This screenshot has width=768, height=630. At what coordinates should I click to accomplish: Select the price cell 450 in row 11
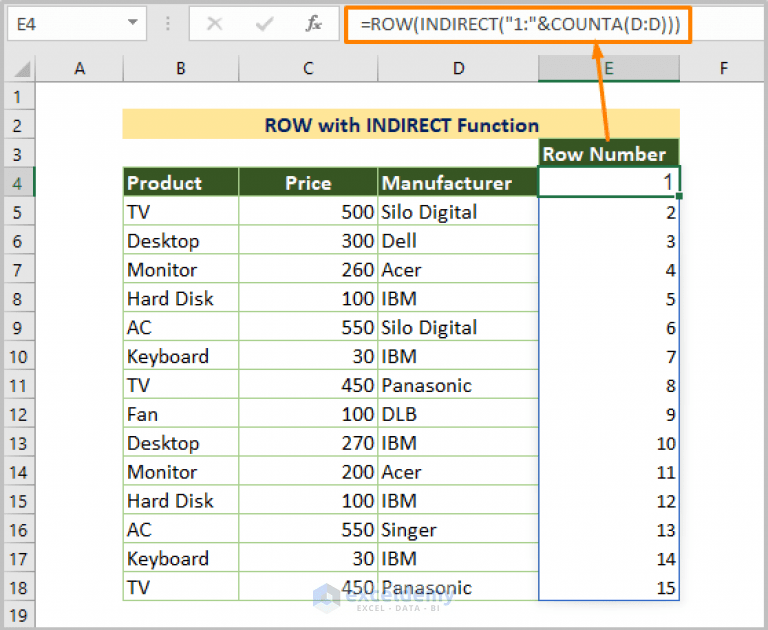tap(308, 386)
